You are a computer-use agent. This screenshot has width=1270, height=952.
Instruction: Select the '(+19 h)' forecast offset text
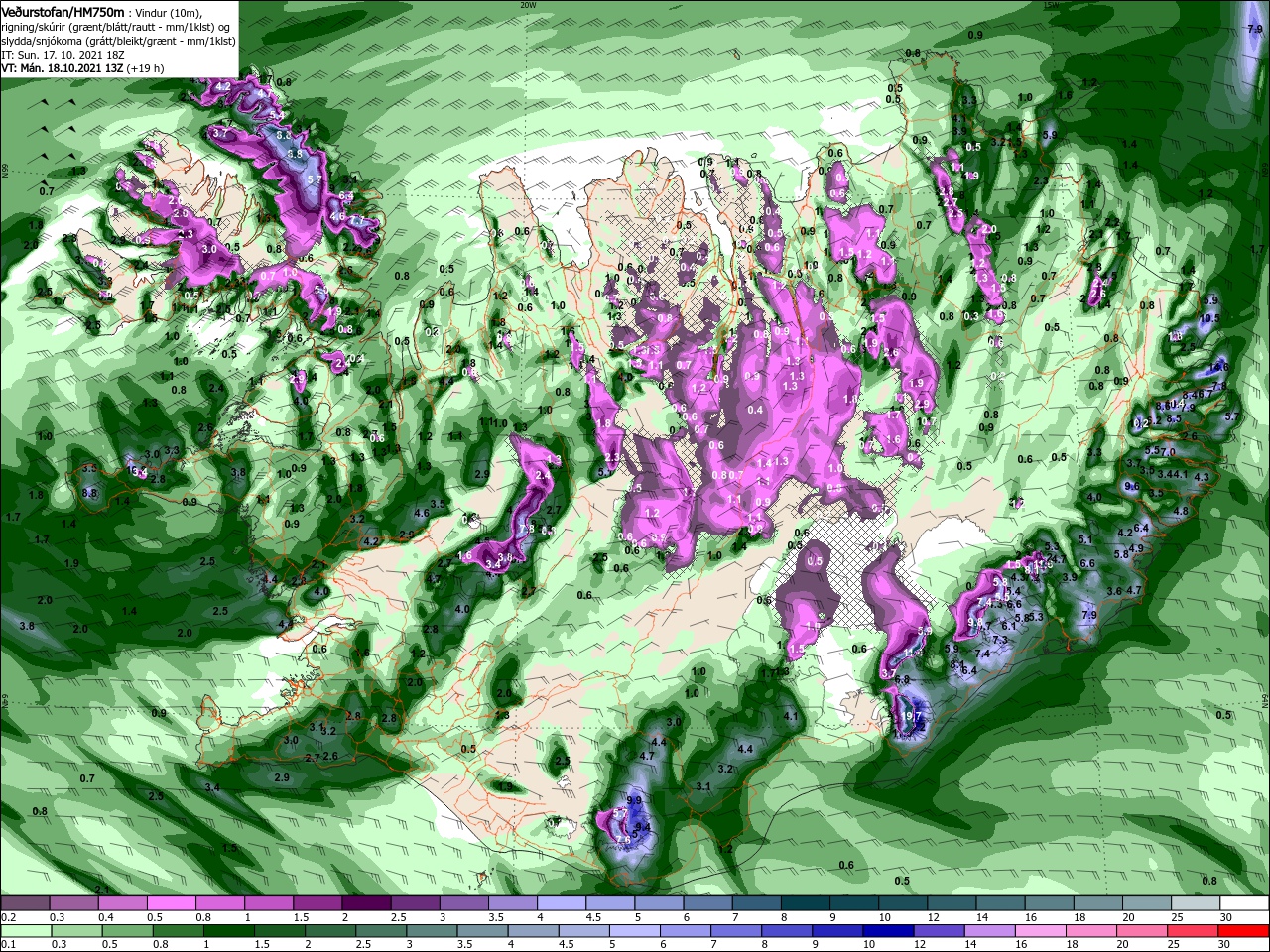click(x=146, y=68)
